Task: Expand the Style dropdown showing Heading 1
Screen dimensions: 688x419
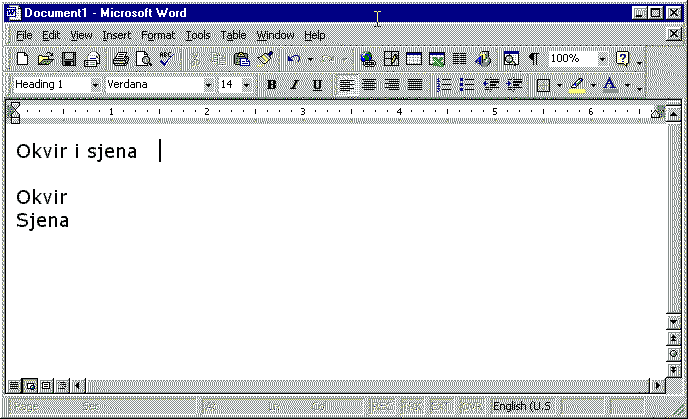Action: click(x=95, y=85)
